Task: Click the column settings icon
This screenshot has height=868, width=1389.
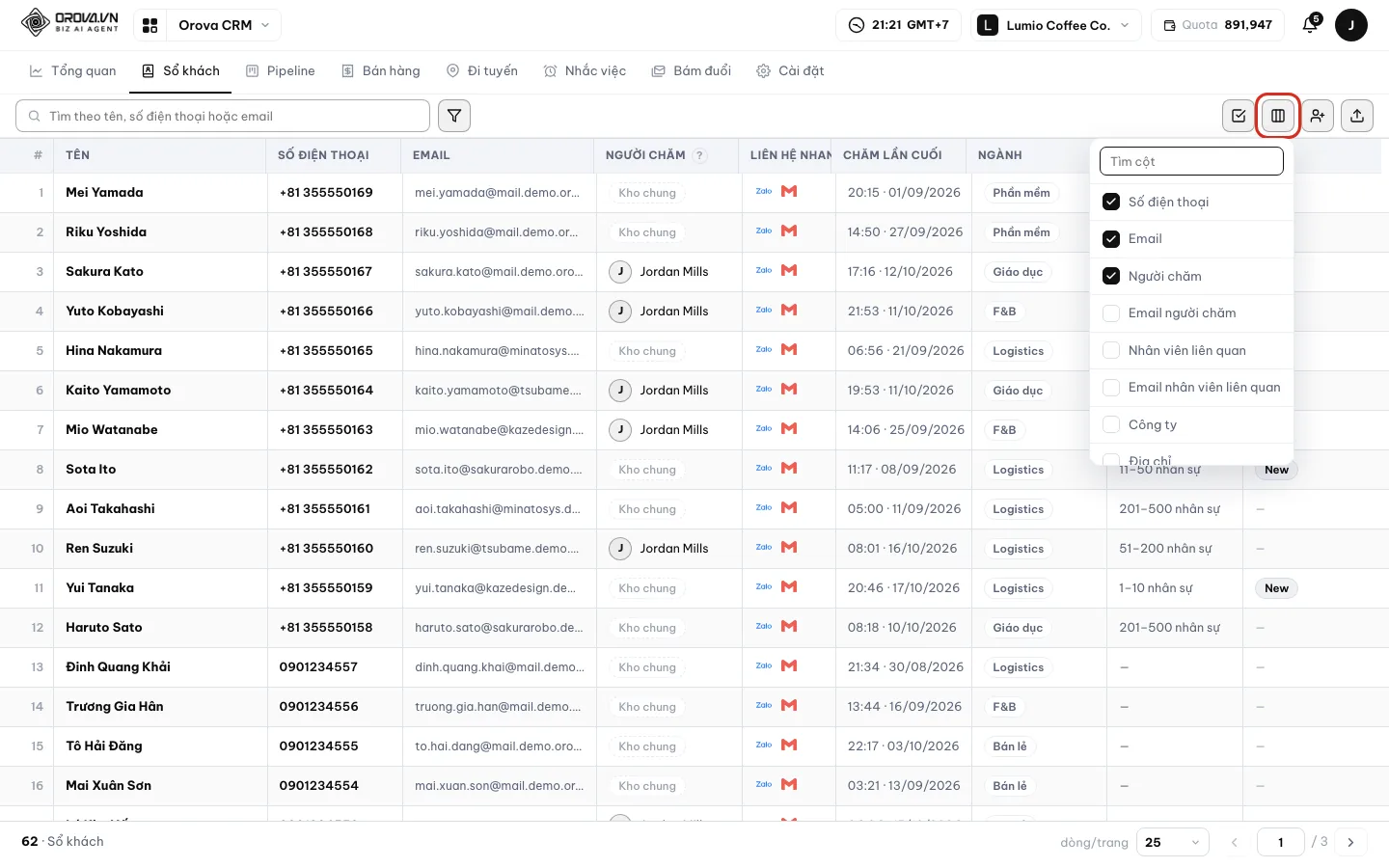Action: click(1278, 116)
